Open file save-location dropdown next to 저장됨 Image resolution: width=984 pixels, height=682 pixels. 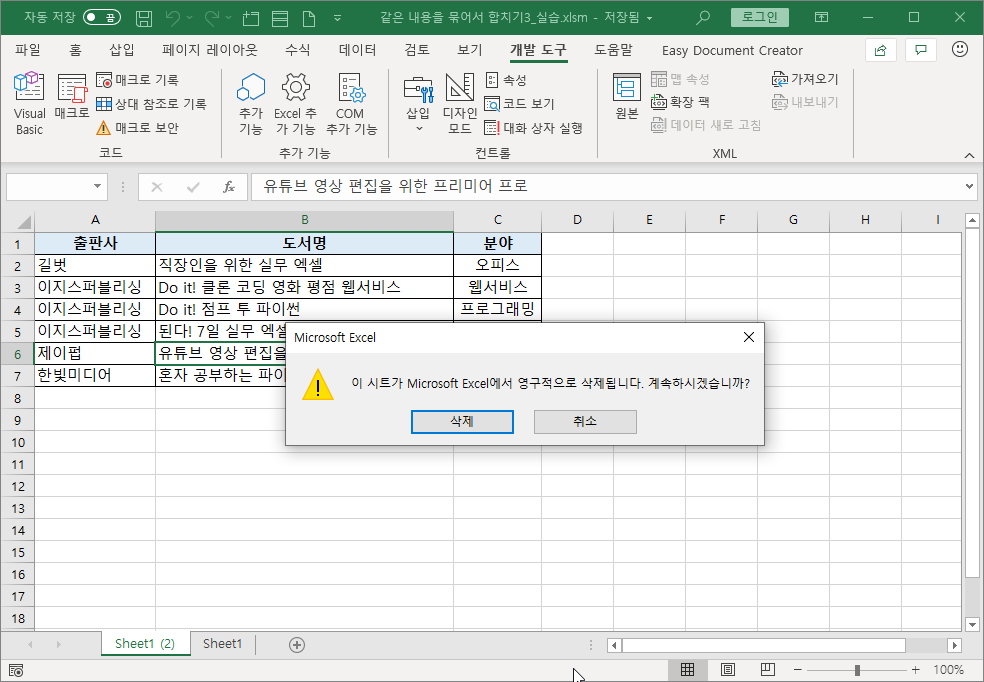[650, 18]
